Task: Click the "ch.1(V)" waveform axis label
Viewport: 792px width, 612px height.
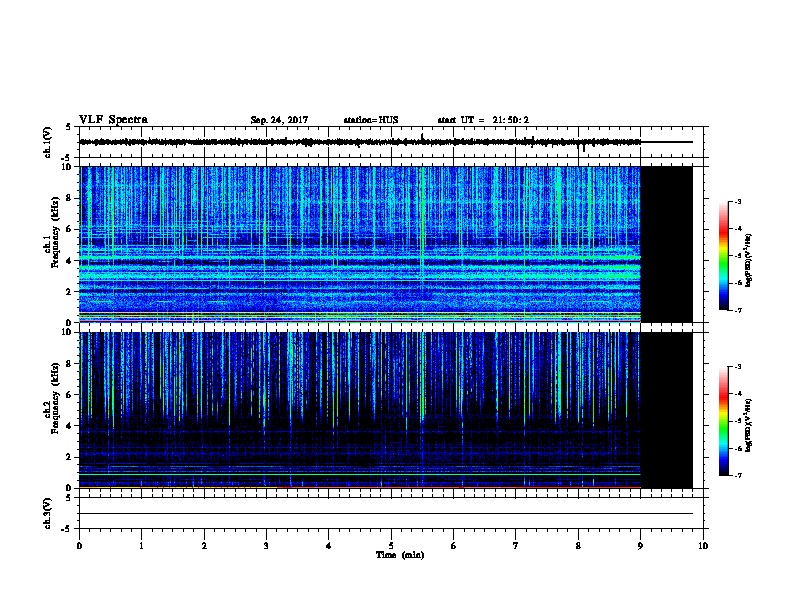Action: (47, 142)
